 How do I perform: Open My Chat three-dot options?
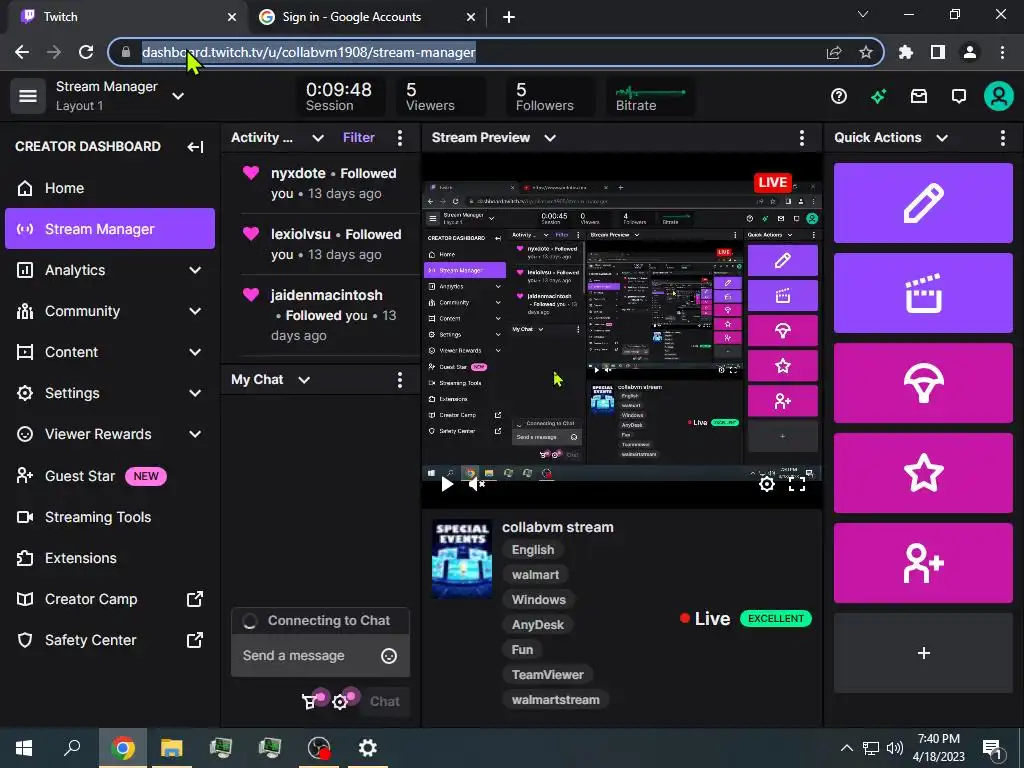(x=400, y=380)
